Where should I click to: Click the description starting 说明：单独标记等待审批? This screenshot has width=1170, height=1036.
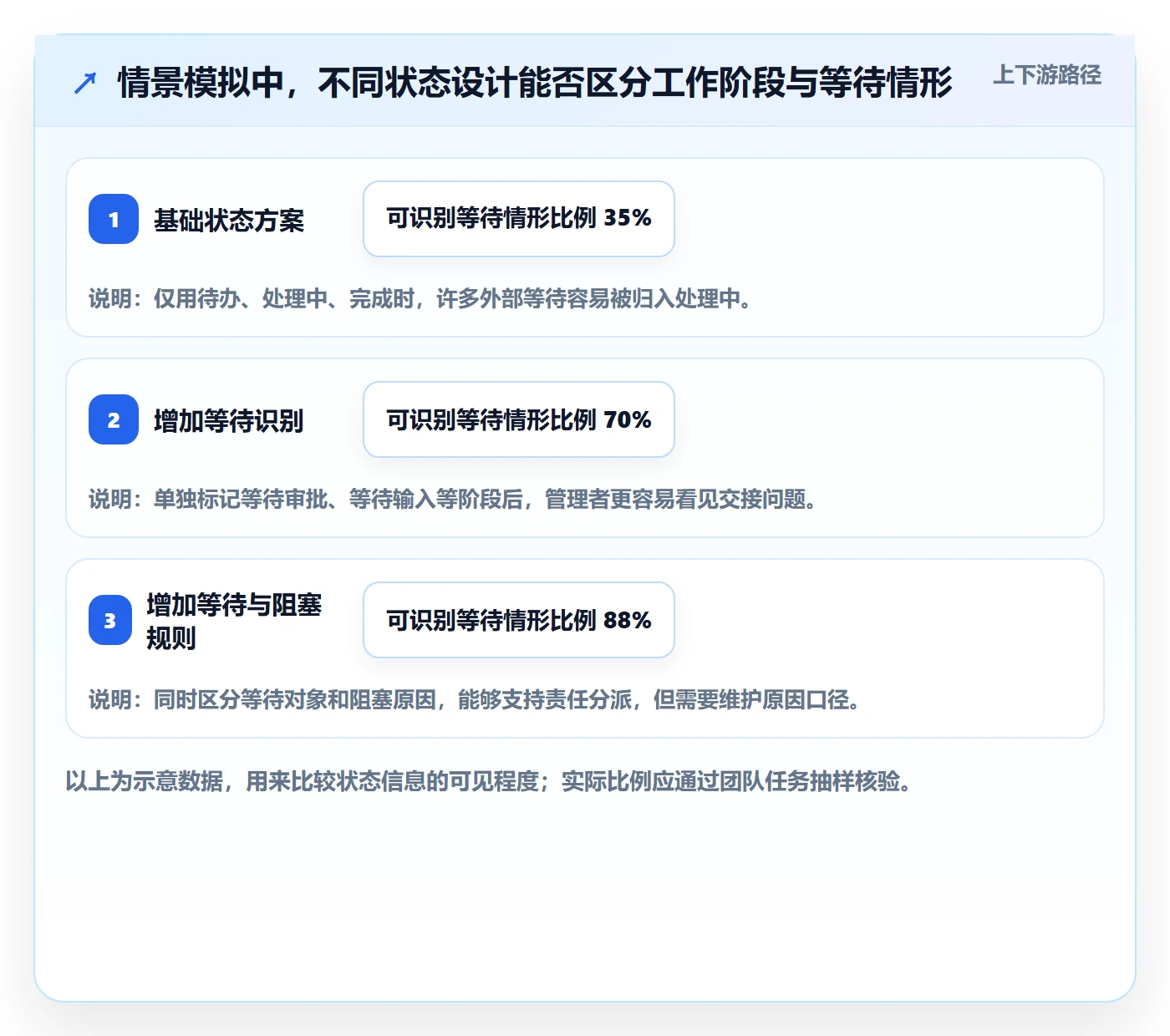(x=453, y=499)
